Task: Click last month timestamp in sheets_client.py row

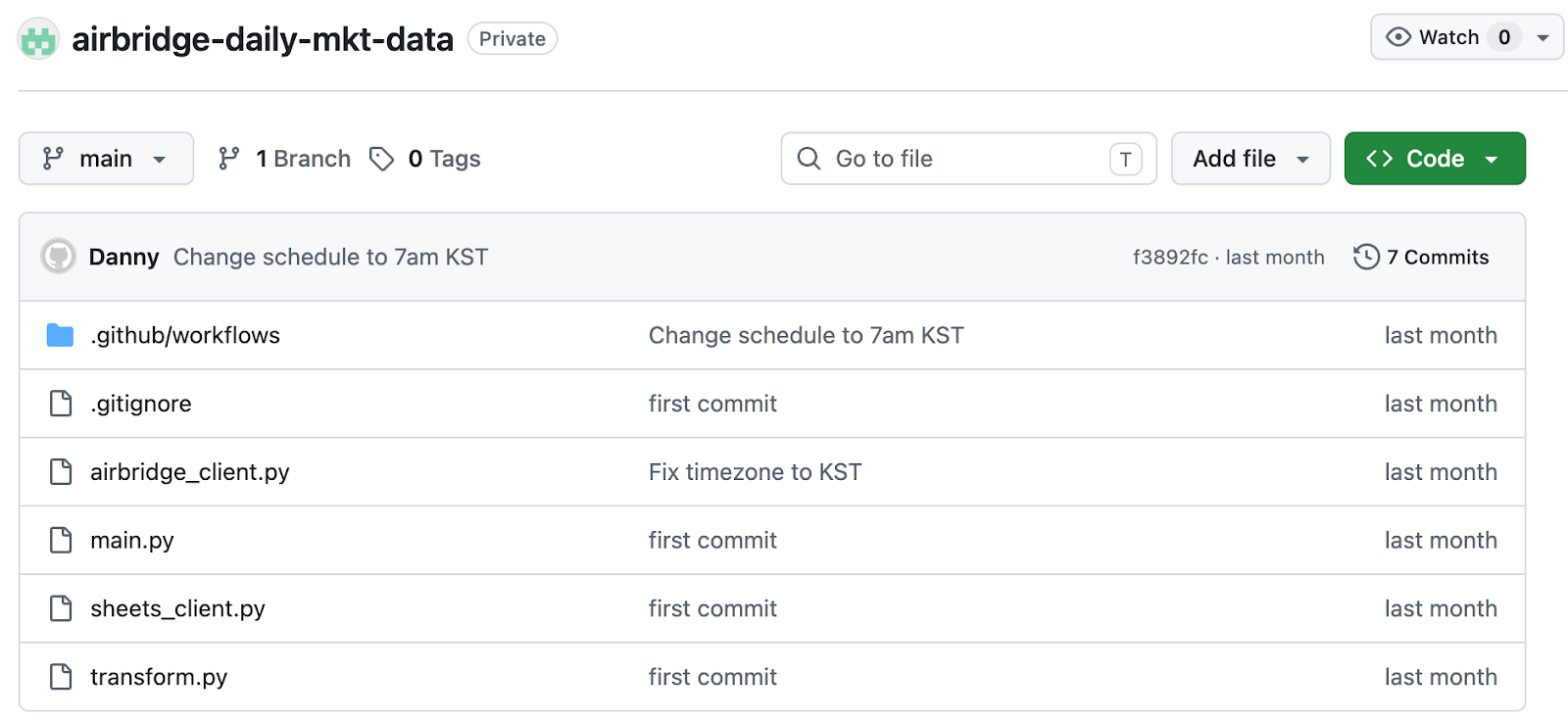Action: coord(1441,608)
